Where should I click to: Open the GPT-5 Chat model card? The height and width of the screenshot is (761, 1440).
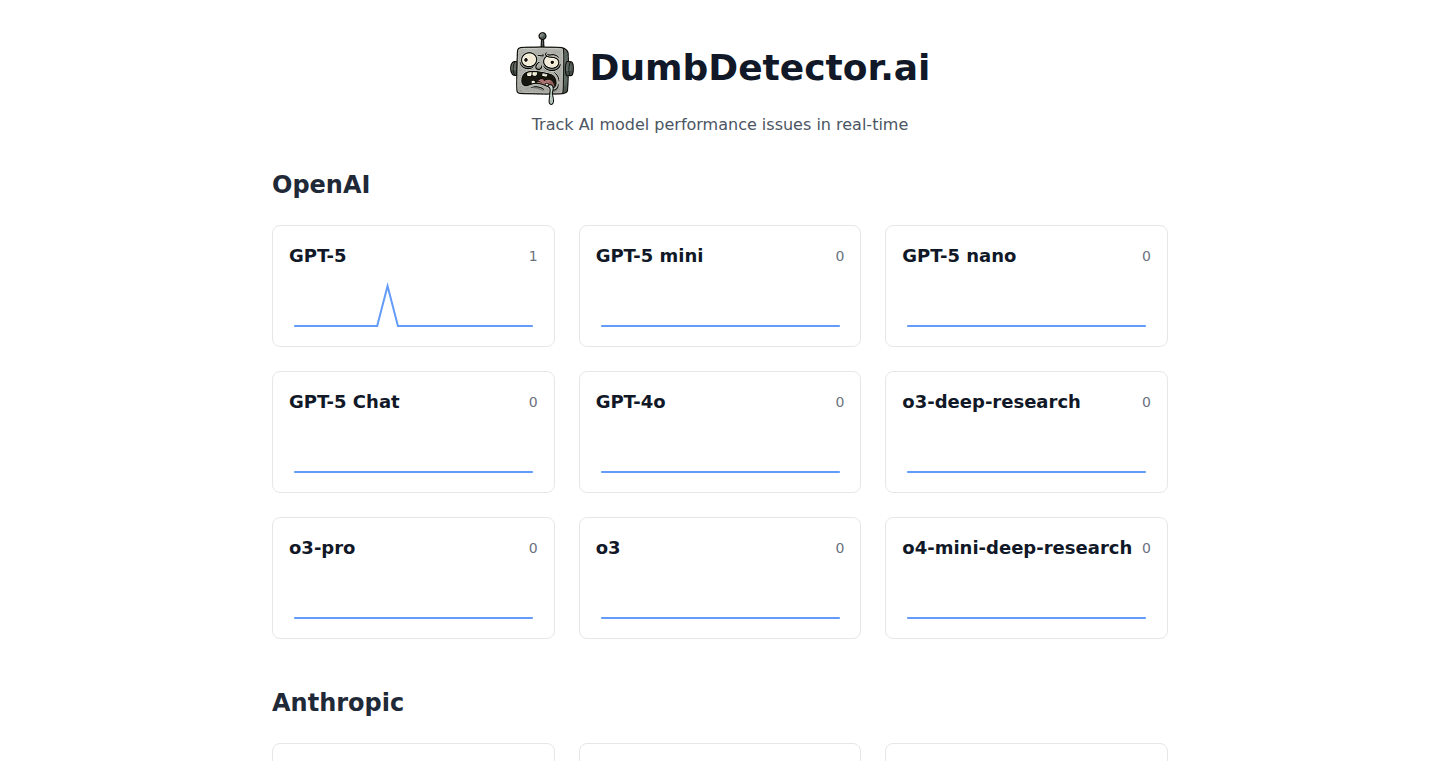pyautogui.click(x=413, y=432)
